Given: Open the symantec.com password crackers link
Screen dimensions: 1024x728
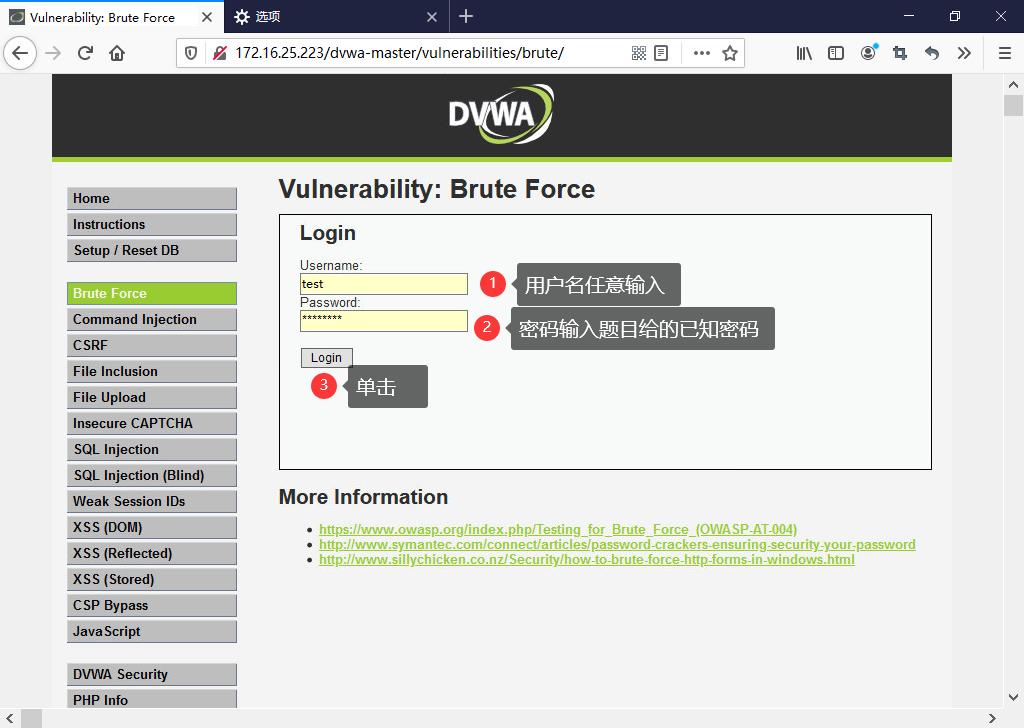Looking at the screenshot, I should (617, 545).
